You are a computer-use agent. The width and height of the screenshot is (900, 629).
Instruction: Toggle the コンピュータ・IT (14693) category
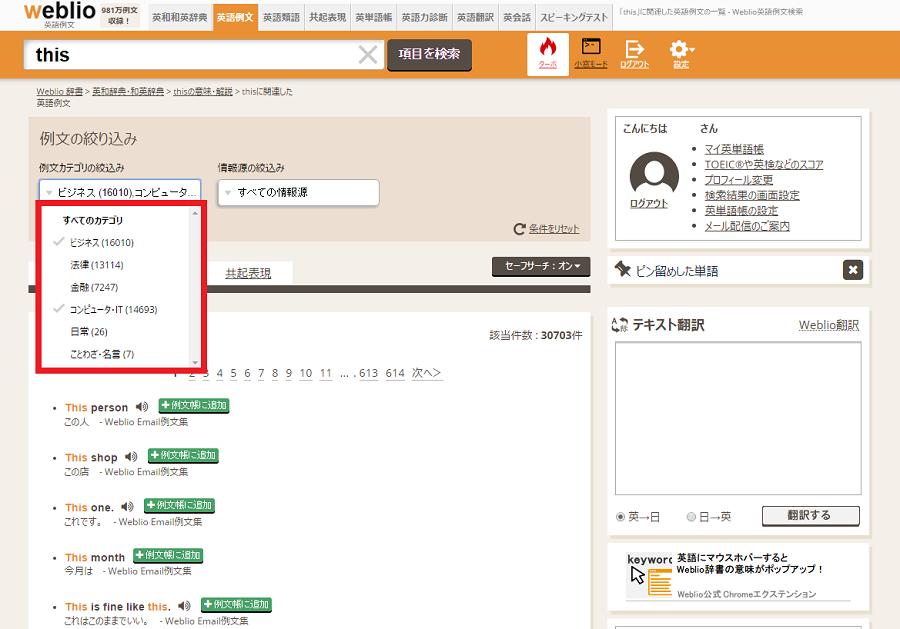113,310
